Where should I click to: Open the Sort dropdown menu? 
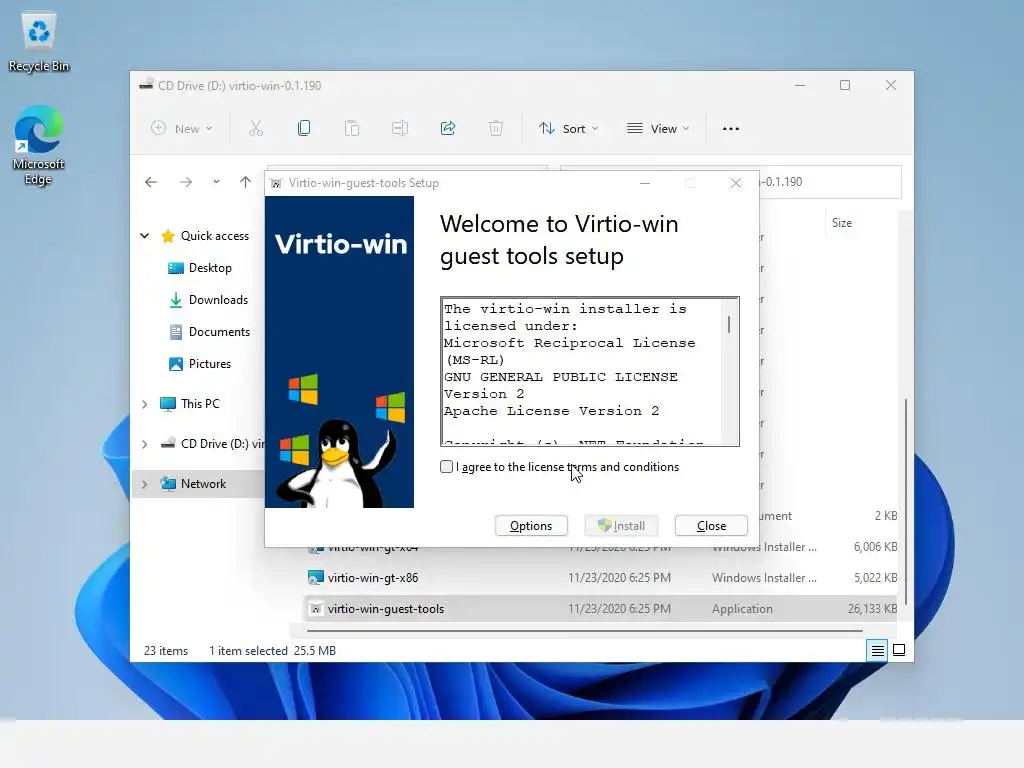click(568, 129)
